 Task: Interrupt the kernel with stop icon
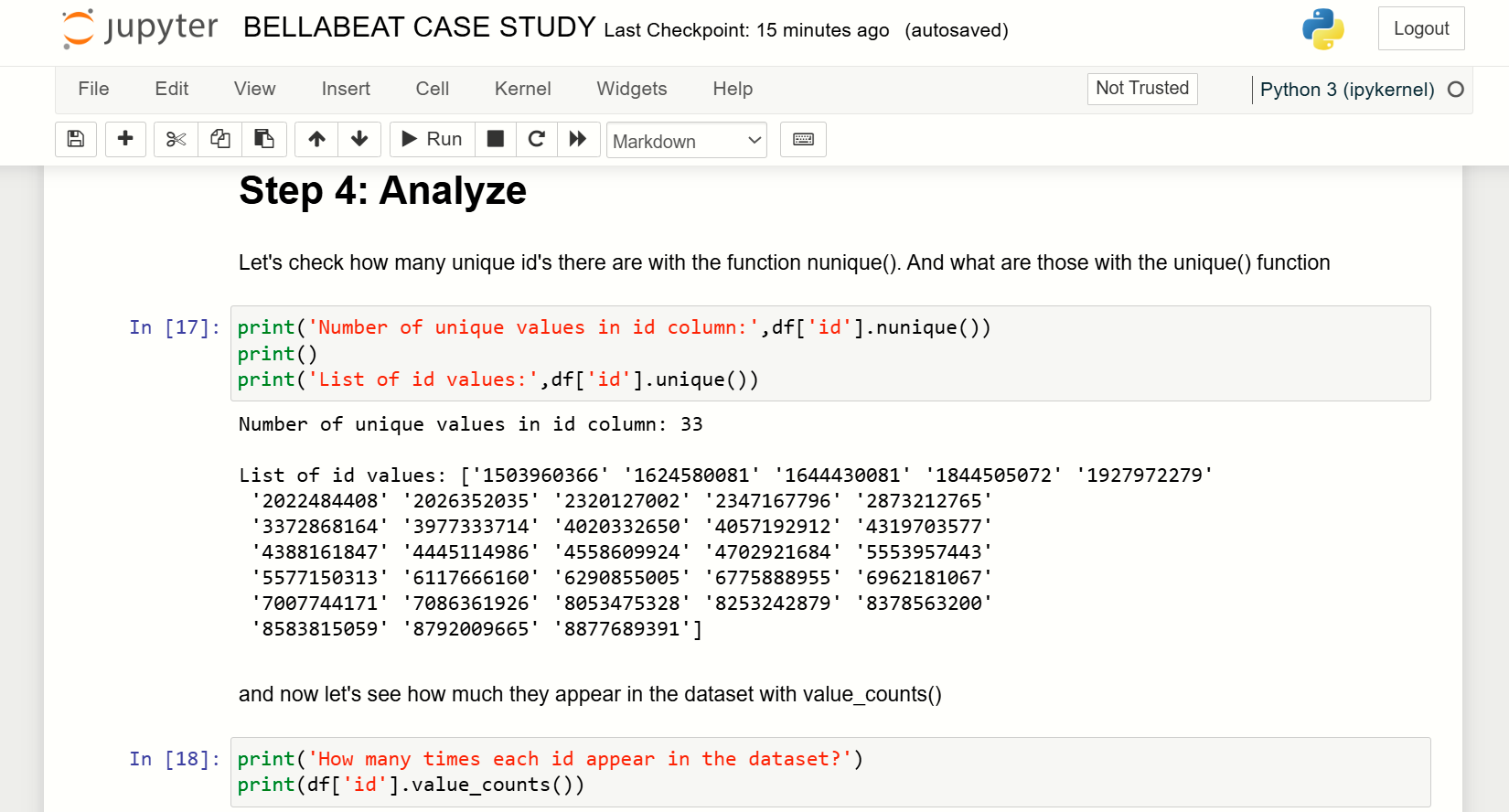pyautogui.click(x=496, y=139)
